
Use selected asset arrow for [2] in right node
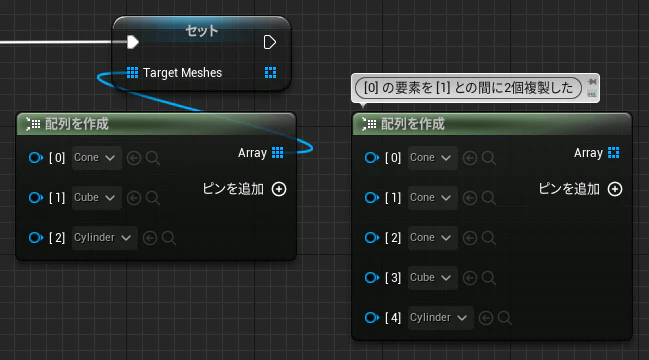pos(470,238)
